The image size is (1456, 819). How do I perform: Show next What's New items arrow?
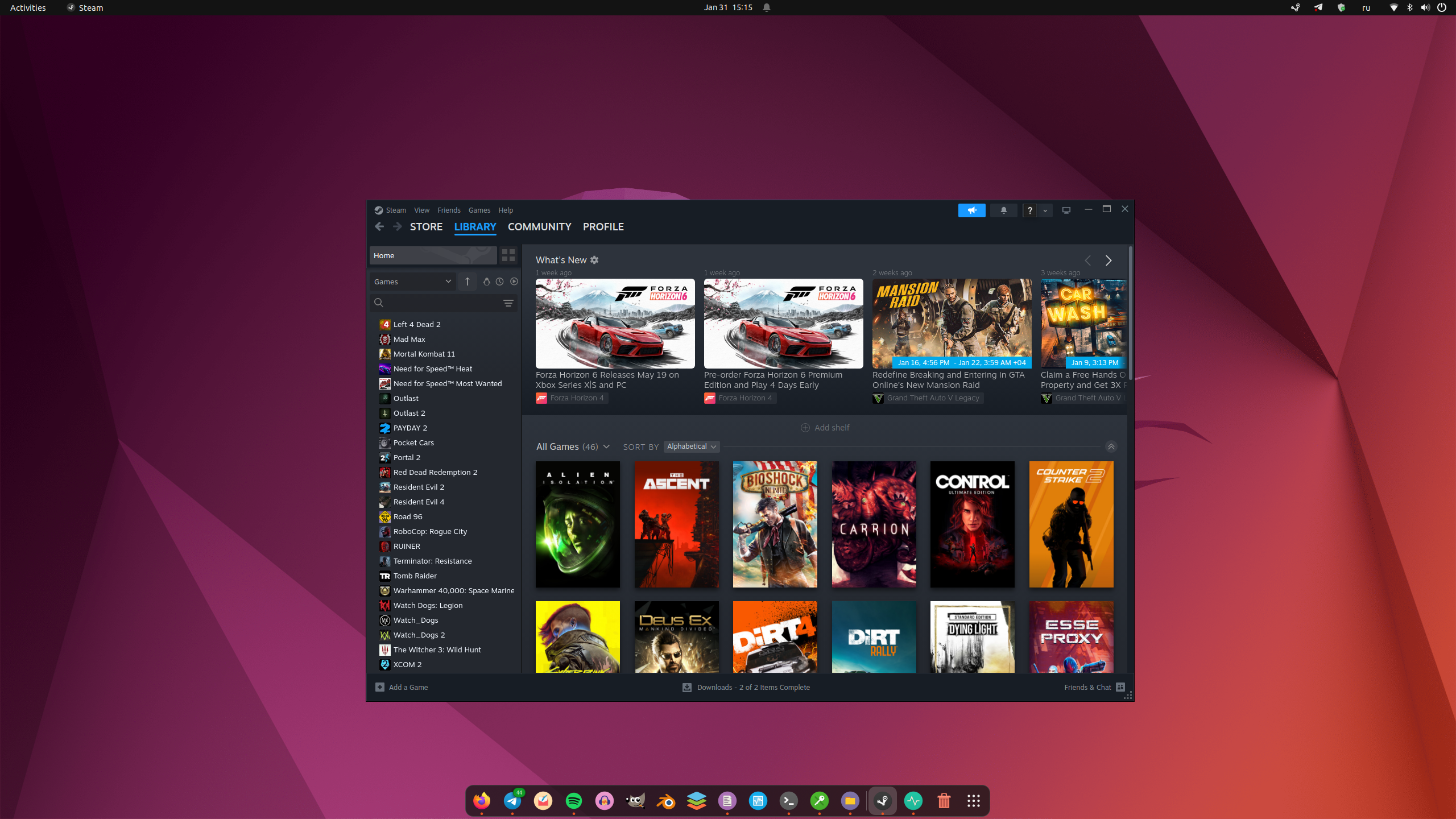point(1108,260)
